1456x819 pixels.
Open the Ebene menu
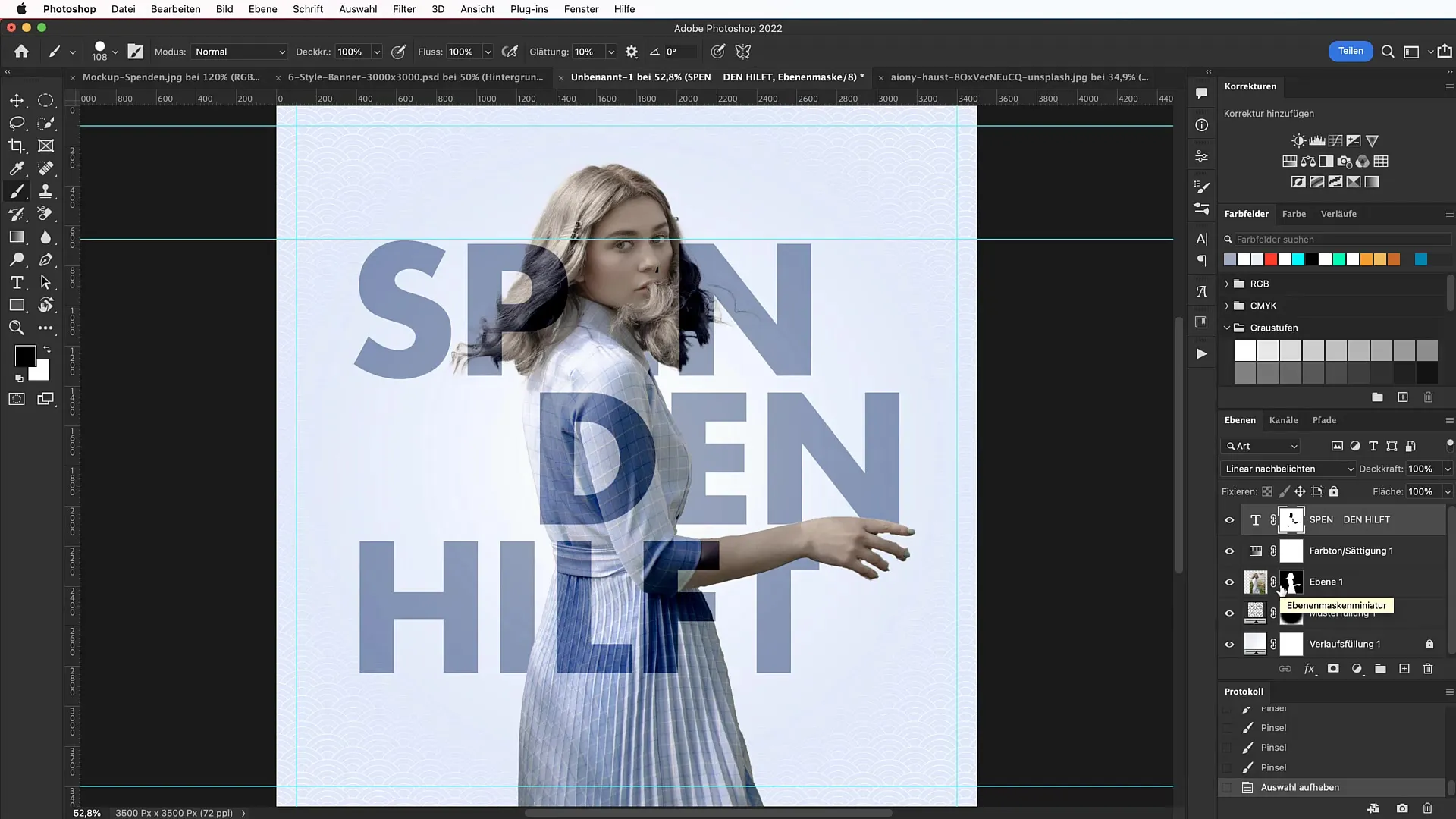[x=262, y=9]
